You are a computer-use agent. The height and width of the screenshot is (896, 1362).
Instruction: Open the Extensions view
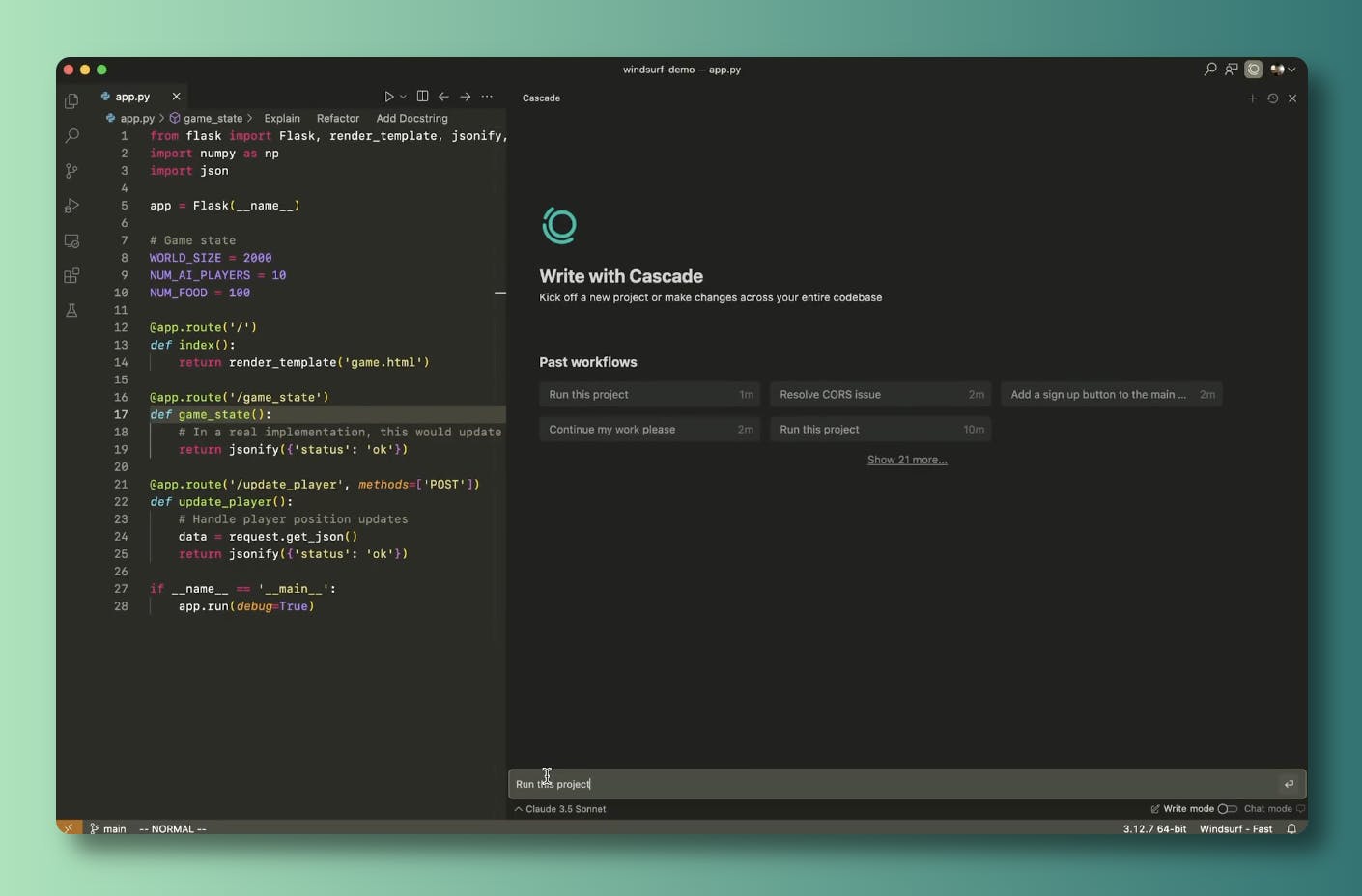71,276
